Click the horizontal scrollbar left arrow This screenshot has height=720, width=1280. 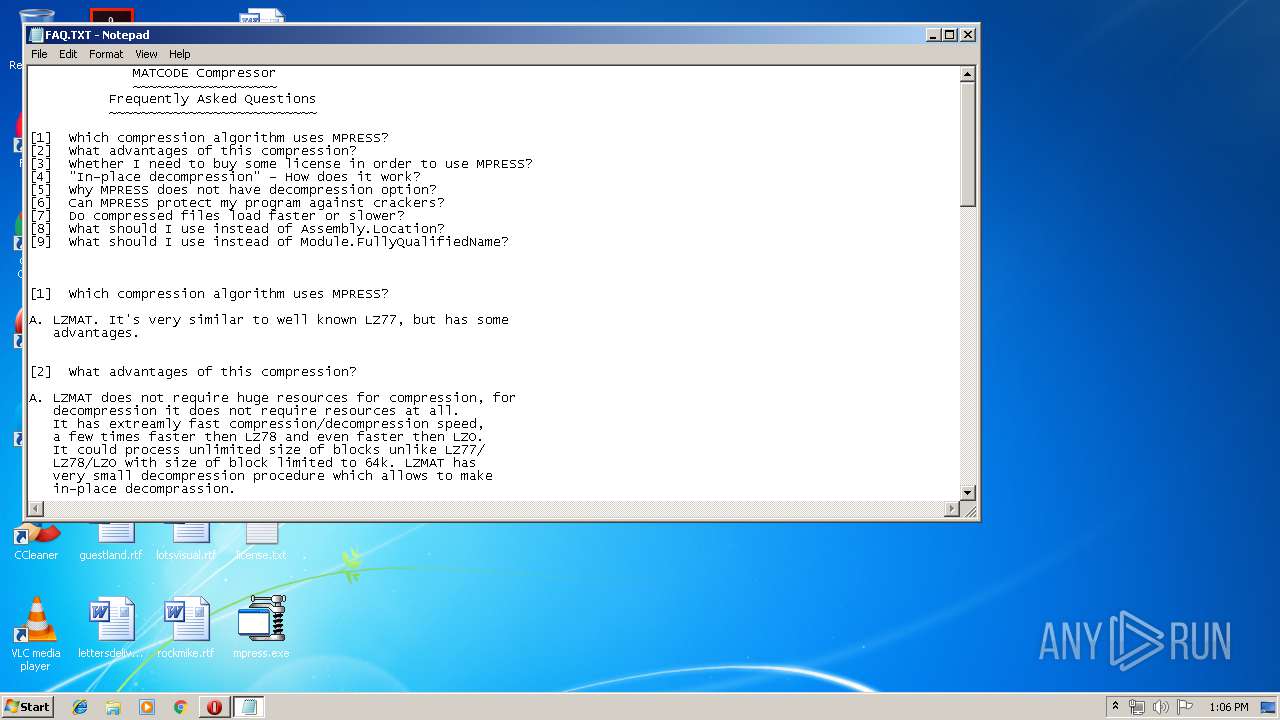pos(36,509)
